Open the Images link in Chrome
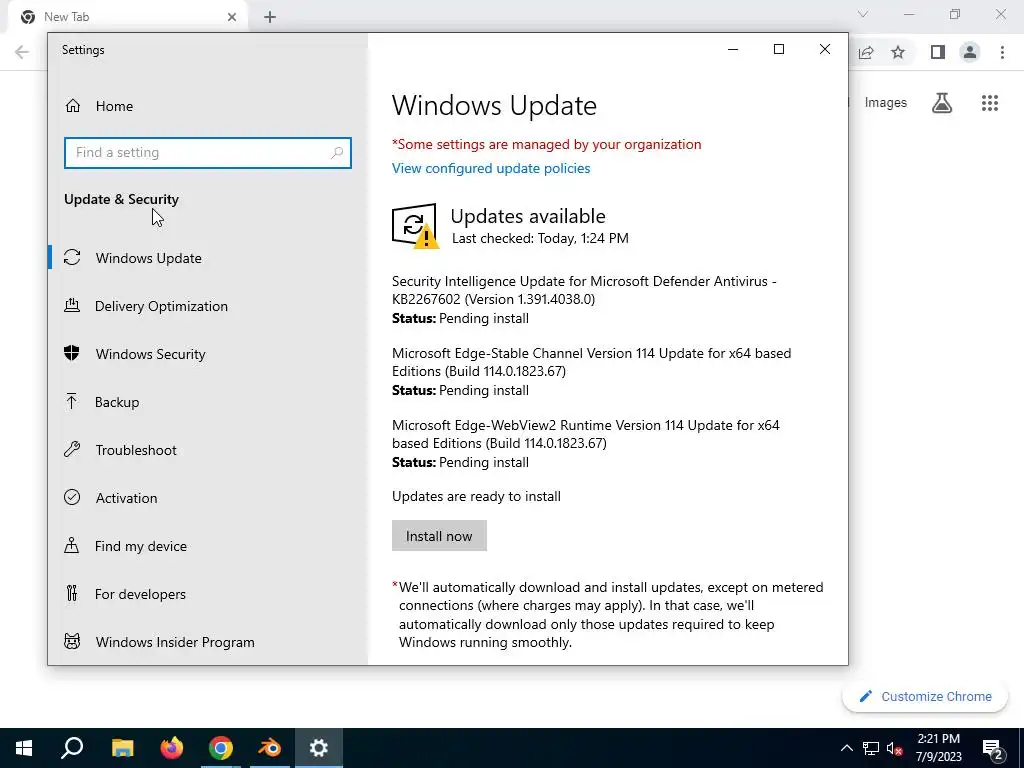Viewport: 1024px width, 768px height. click(886, 103)
